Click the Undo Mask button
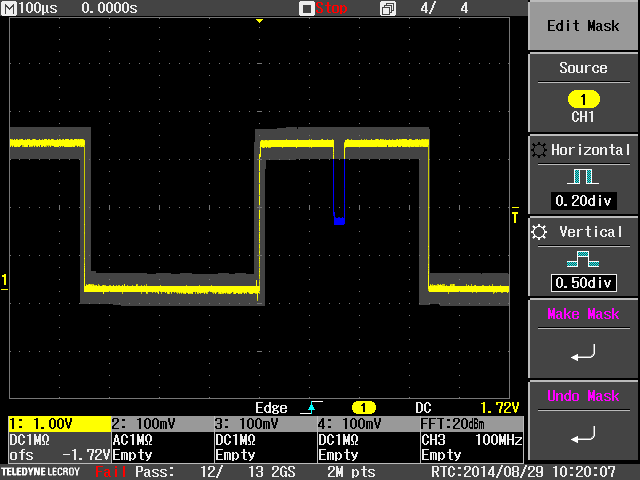This screenshot has height=480, width=640. (x=583, y=420)
